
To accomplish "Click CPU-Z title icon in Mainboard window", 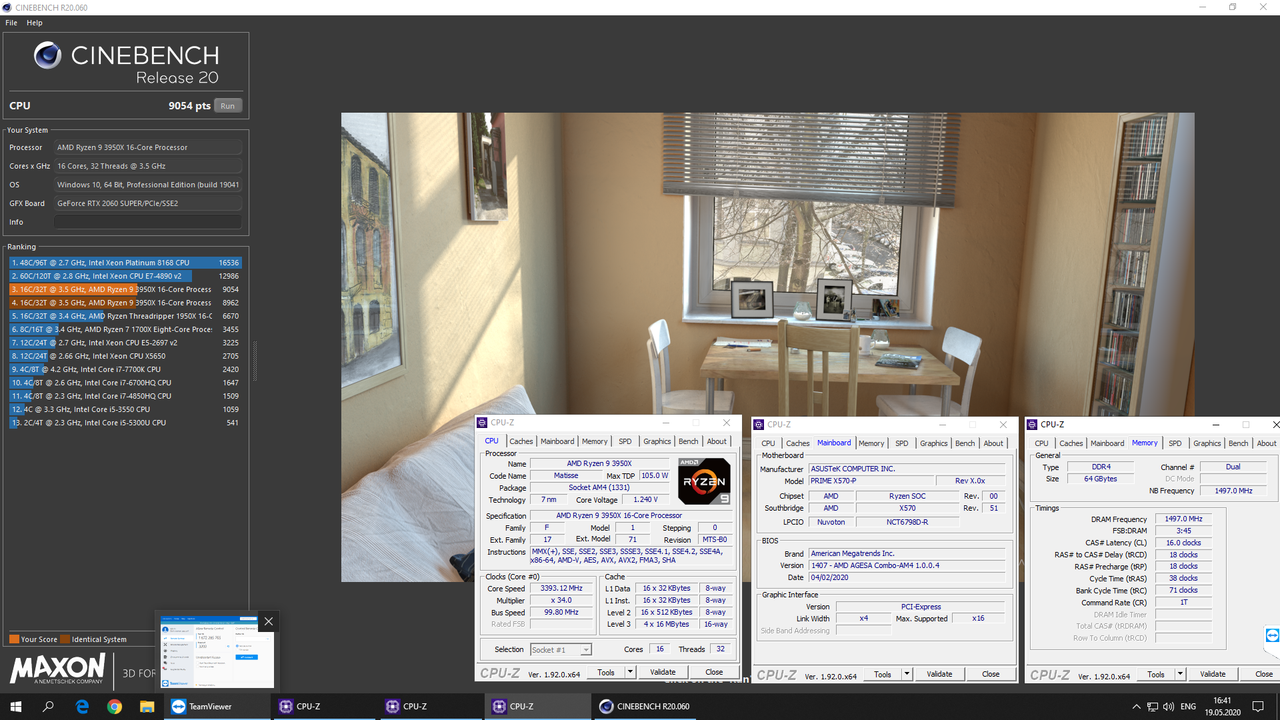I will coord(760,424).
